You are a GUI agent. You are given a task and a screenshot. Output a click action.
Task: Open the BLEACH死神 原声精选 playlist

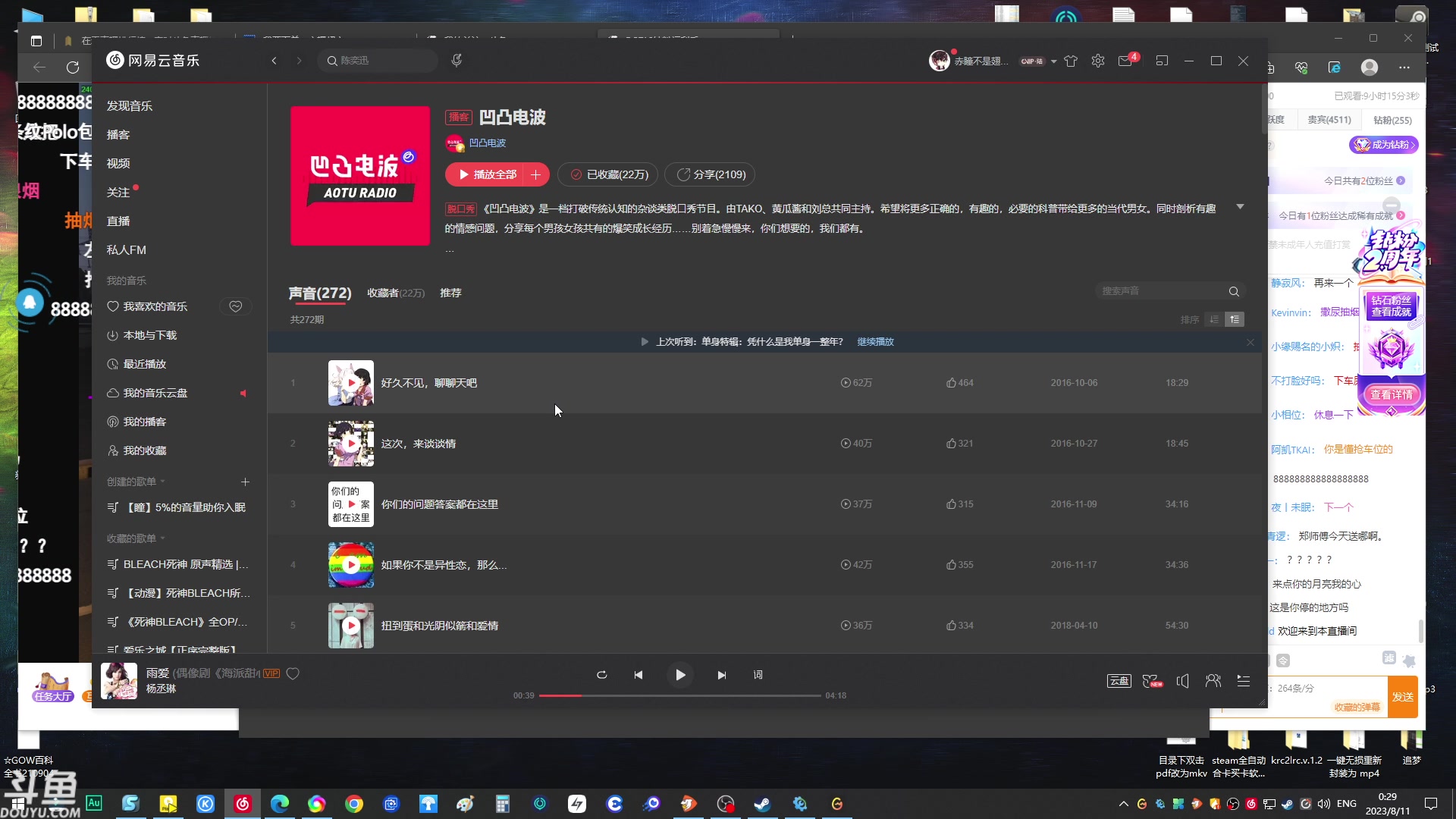coord(179,564)
